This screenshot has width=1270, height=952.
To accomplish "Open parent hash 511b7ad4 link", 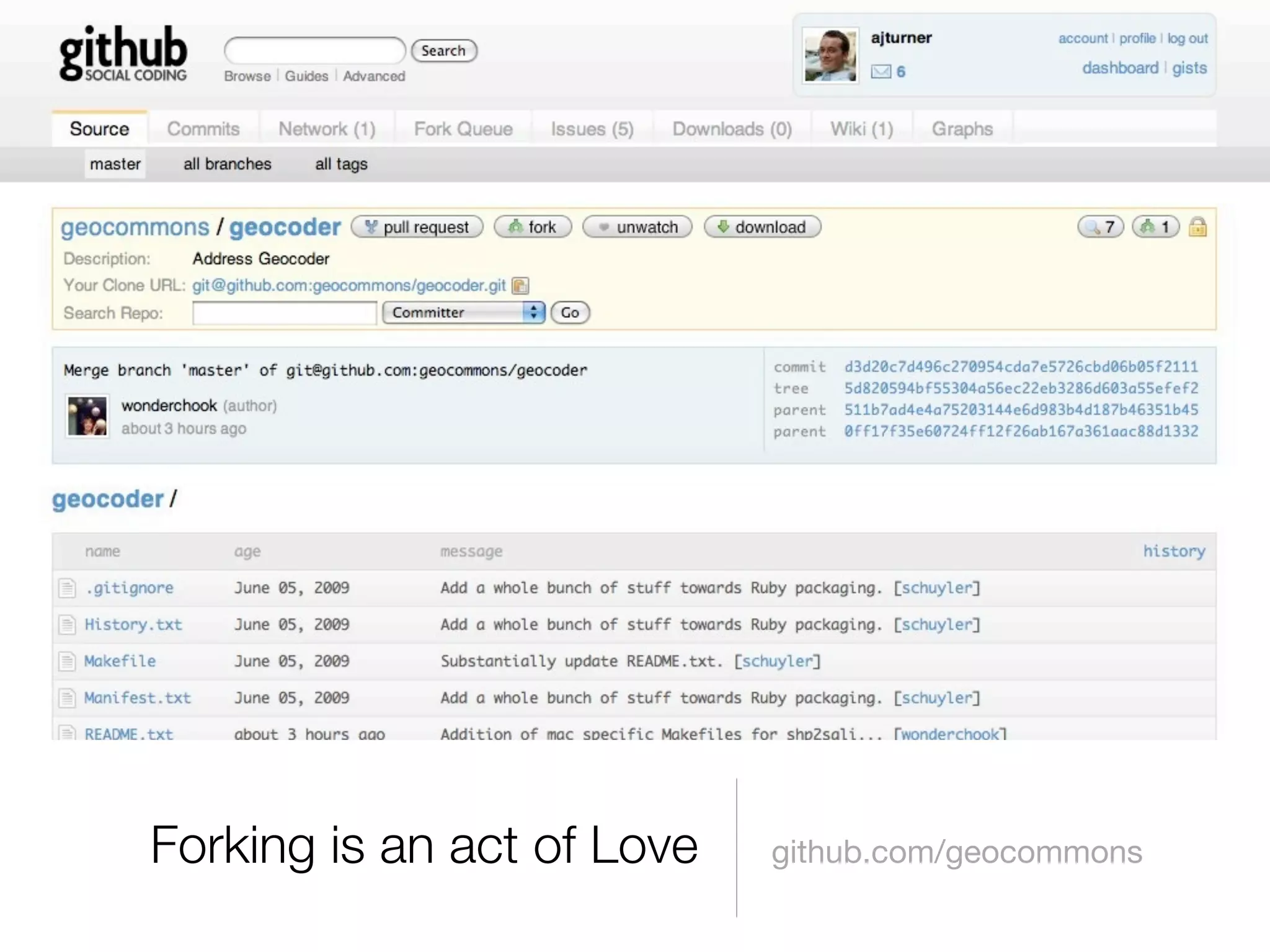I will click(x=1021, y=410).
